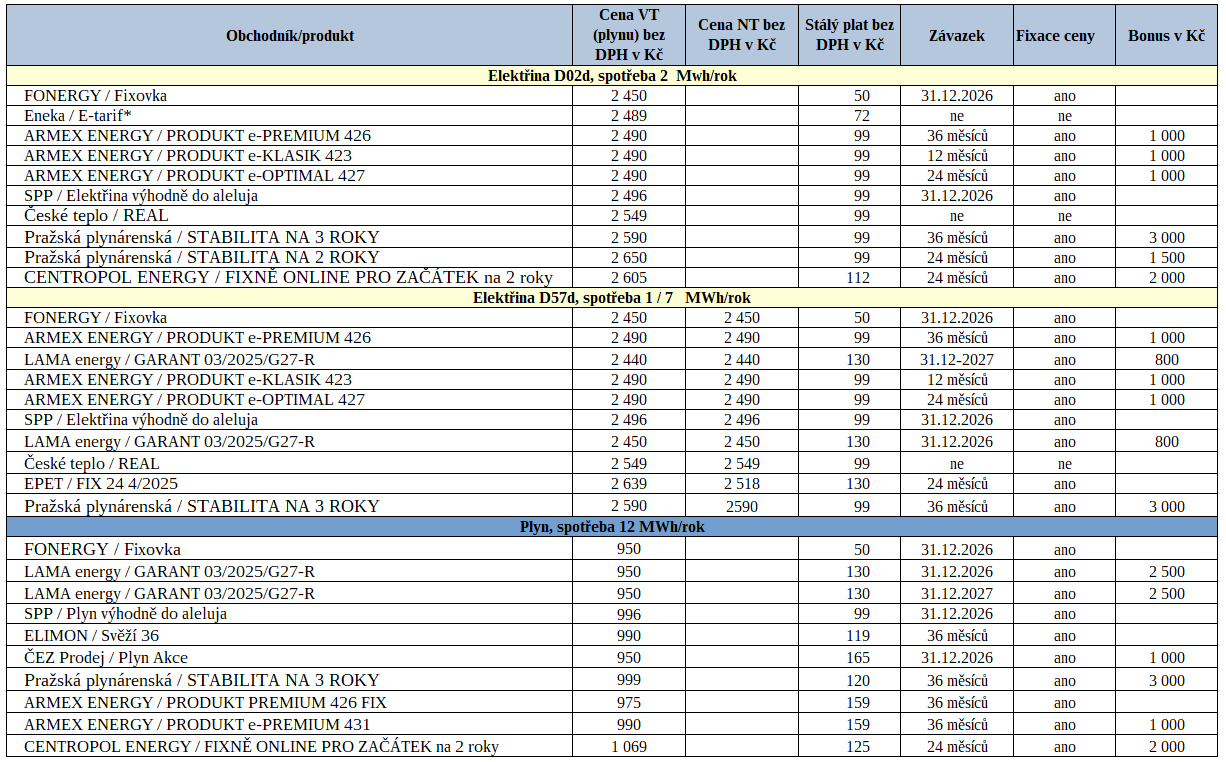Click fixed fee '72' in Eneka row
1226x762 pixels.
click(x=861, y=116)
